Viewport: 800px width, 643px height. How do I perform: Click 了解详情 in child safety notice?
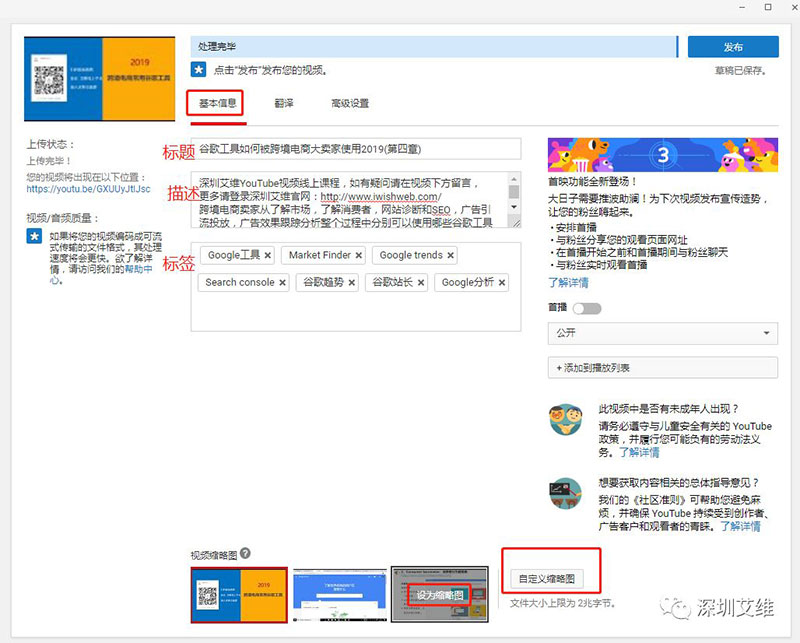(639, 452)
